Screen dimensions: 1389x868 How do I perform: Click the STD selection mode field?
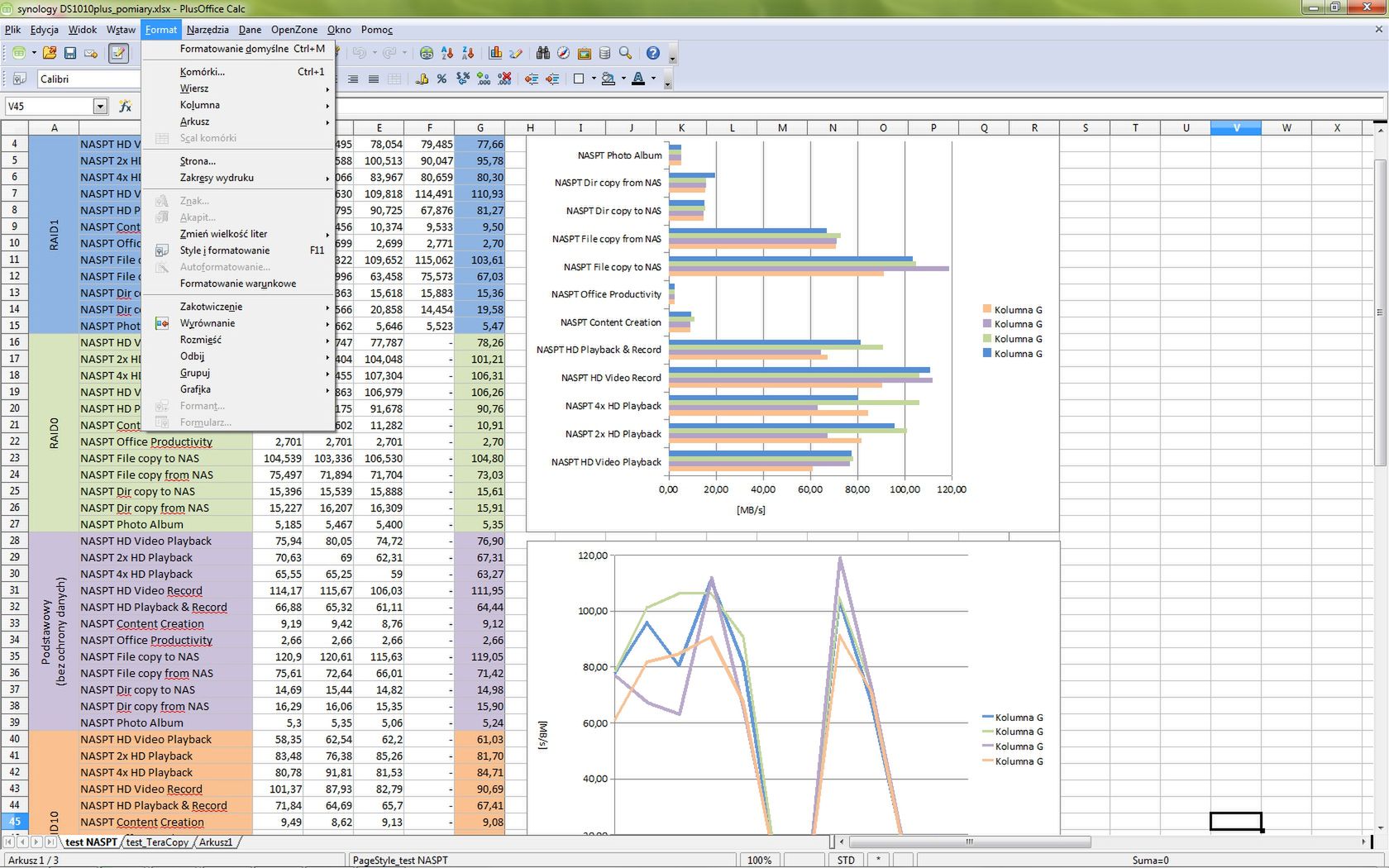846,860
